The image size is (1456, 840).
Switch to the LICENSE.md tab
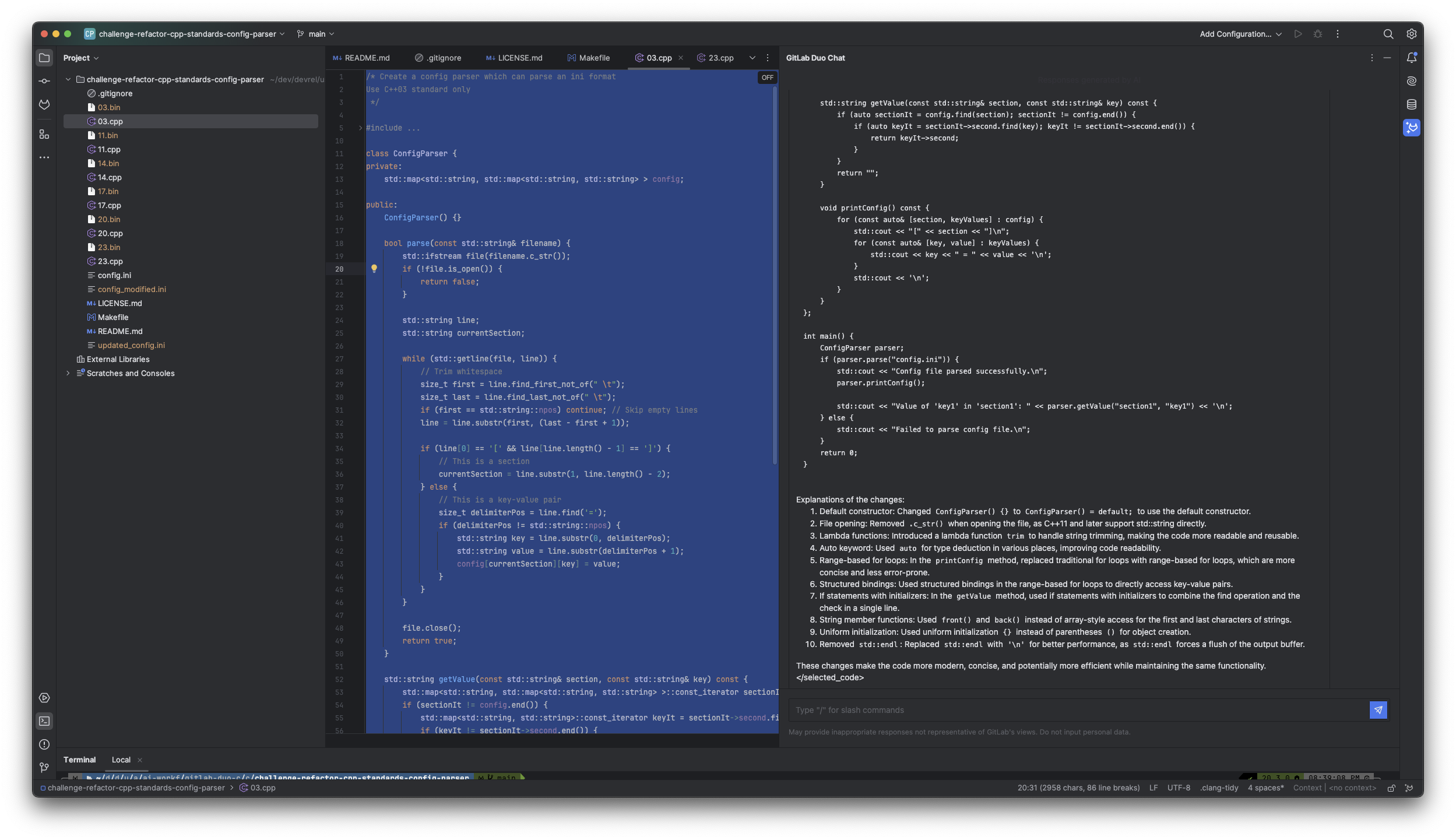[x=514, y=58]
